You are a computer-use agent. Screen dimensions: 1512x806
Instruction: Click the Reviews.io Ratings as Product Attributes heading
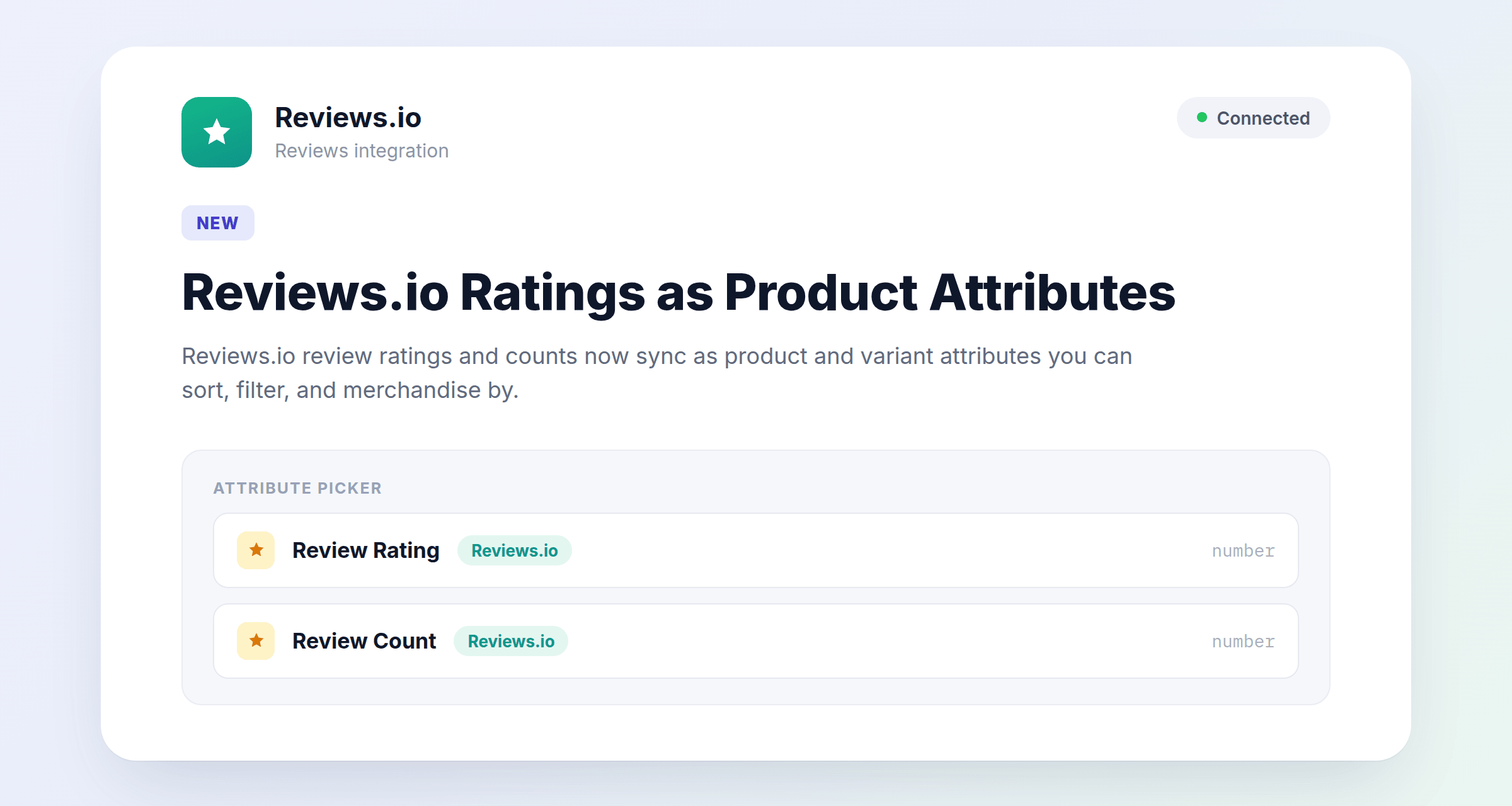(679, 293)
